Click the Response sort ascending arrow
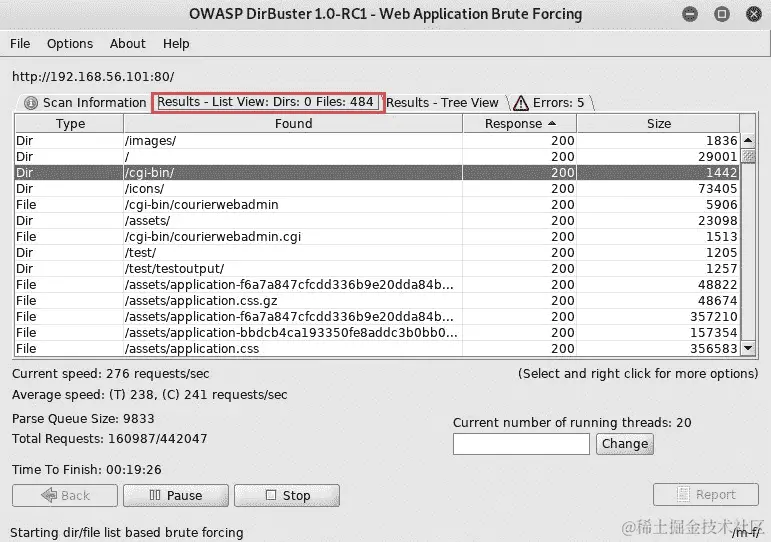This screenshot has width=771, height=542. pos(552,123)
